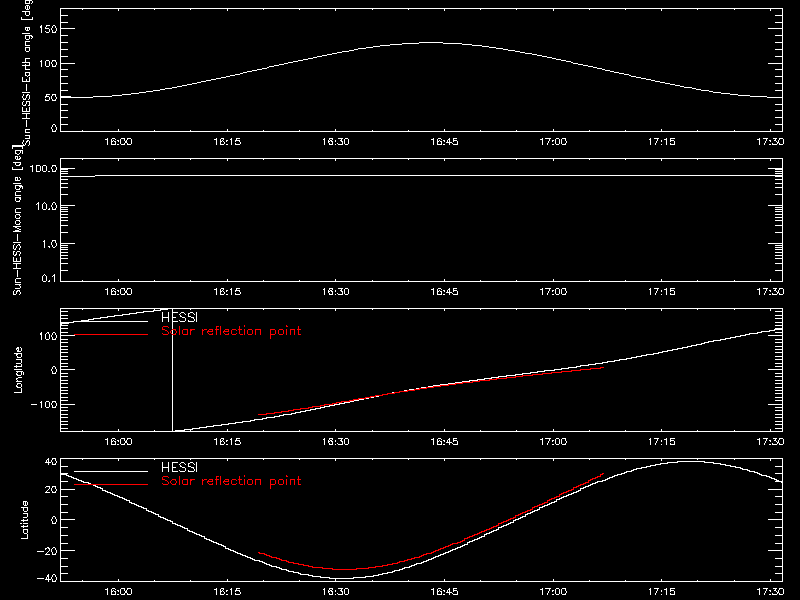The width and height of the screenshot is (800, 600).
Task: Click 17:30 label below Longitude plot
Action: pyautogui.click(x=770, y=442)
